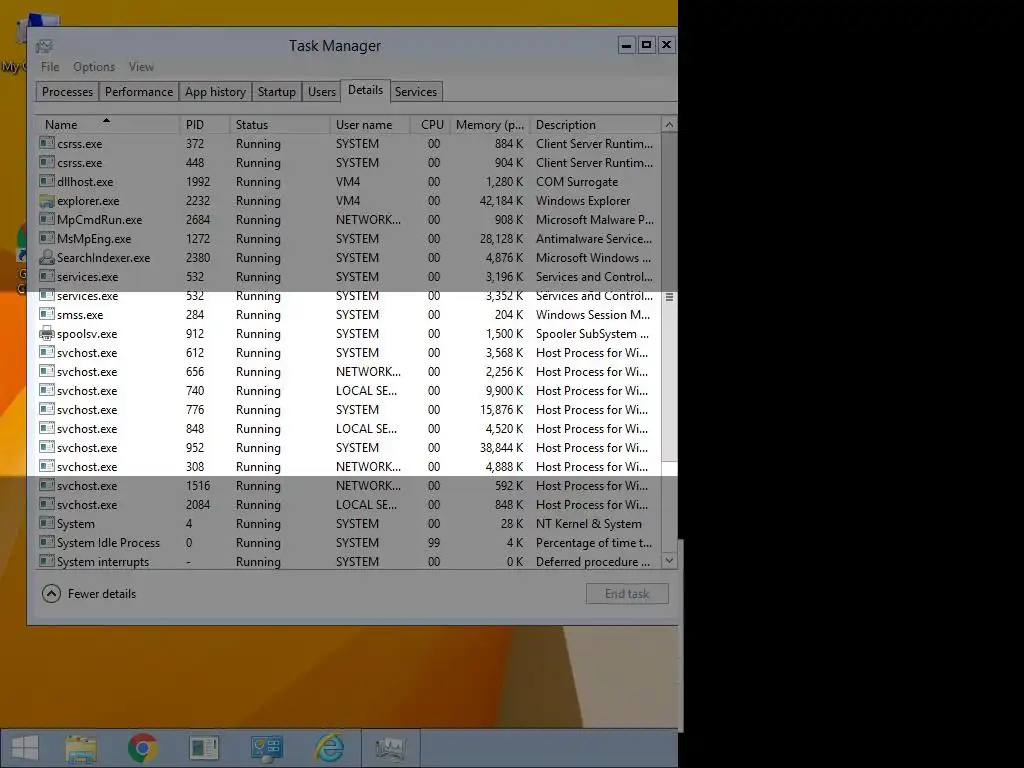Click the icon of svchost.exe PID 2084
Screen dimensions: 1024x768
click(x=46, y=504)
